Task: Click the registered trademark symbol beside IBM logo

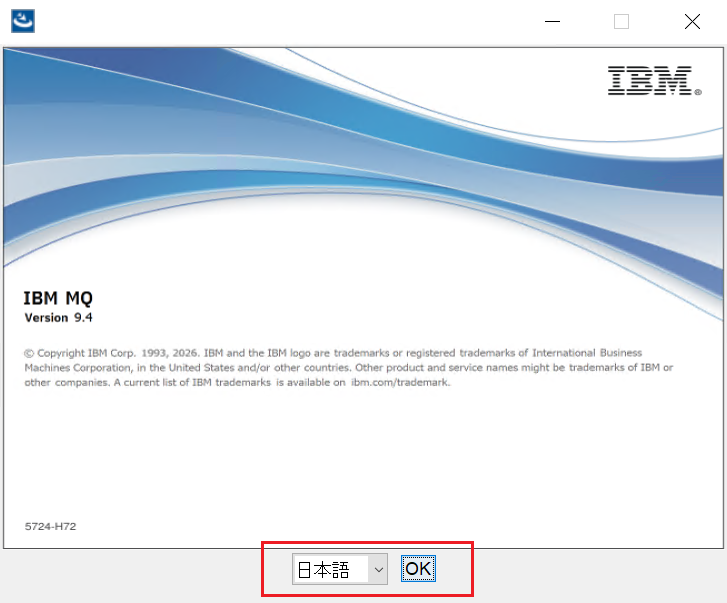Action: point(698,92)
